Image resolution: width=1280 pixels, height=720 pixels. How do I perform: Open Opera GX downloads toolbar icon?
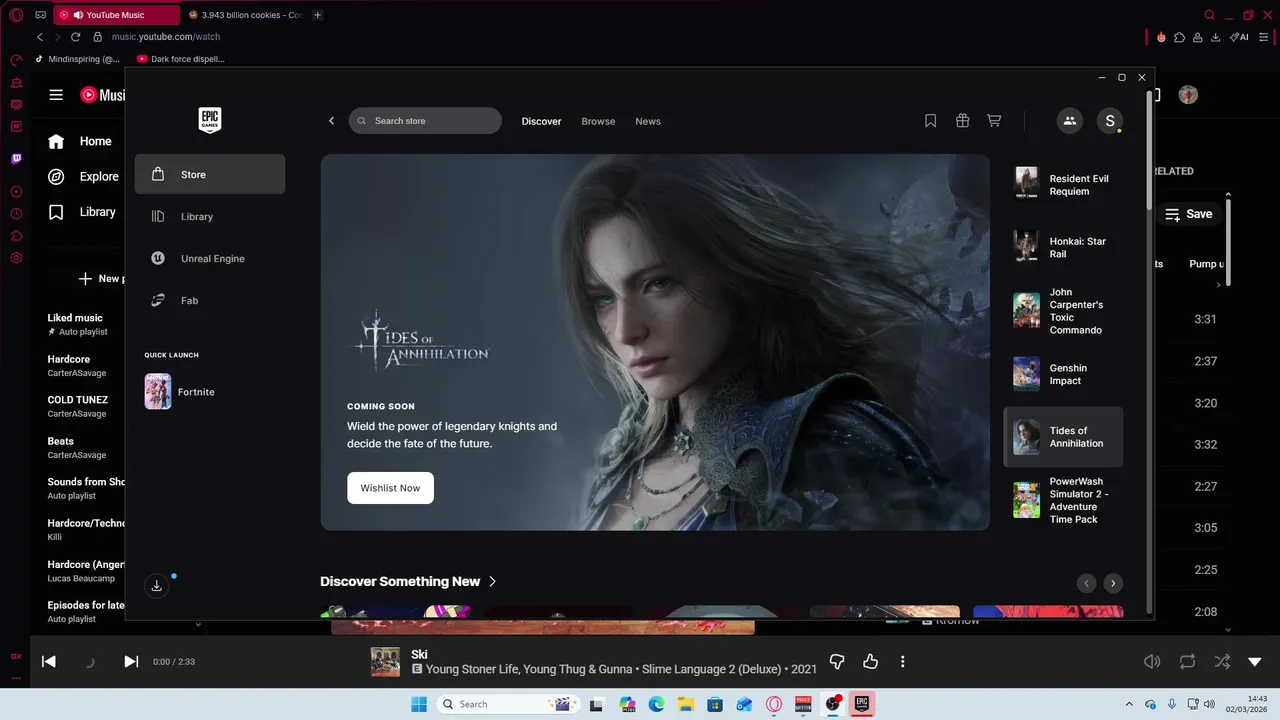(1215, 37)
